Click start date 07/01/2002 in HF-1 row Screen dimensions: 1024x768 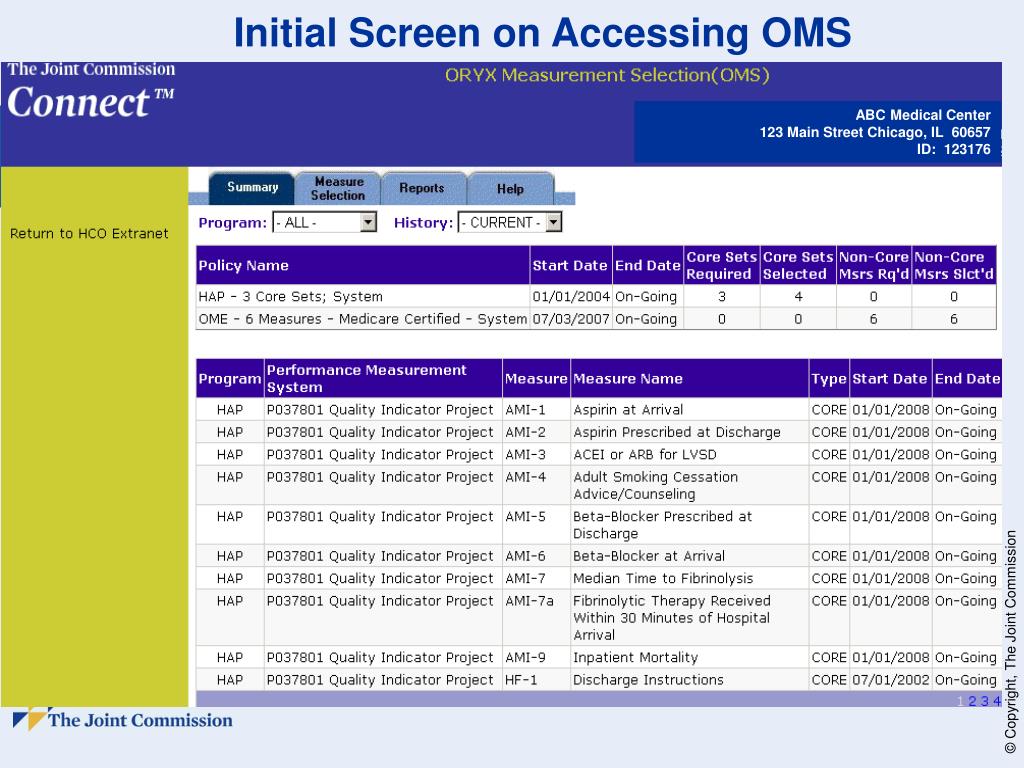point(890,680)
